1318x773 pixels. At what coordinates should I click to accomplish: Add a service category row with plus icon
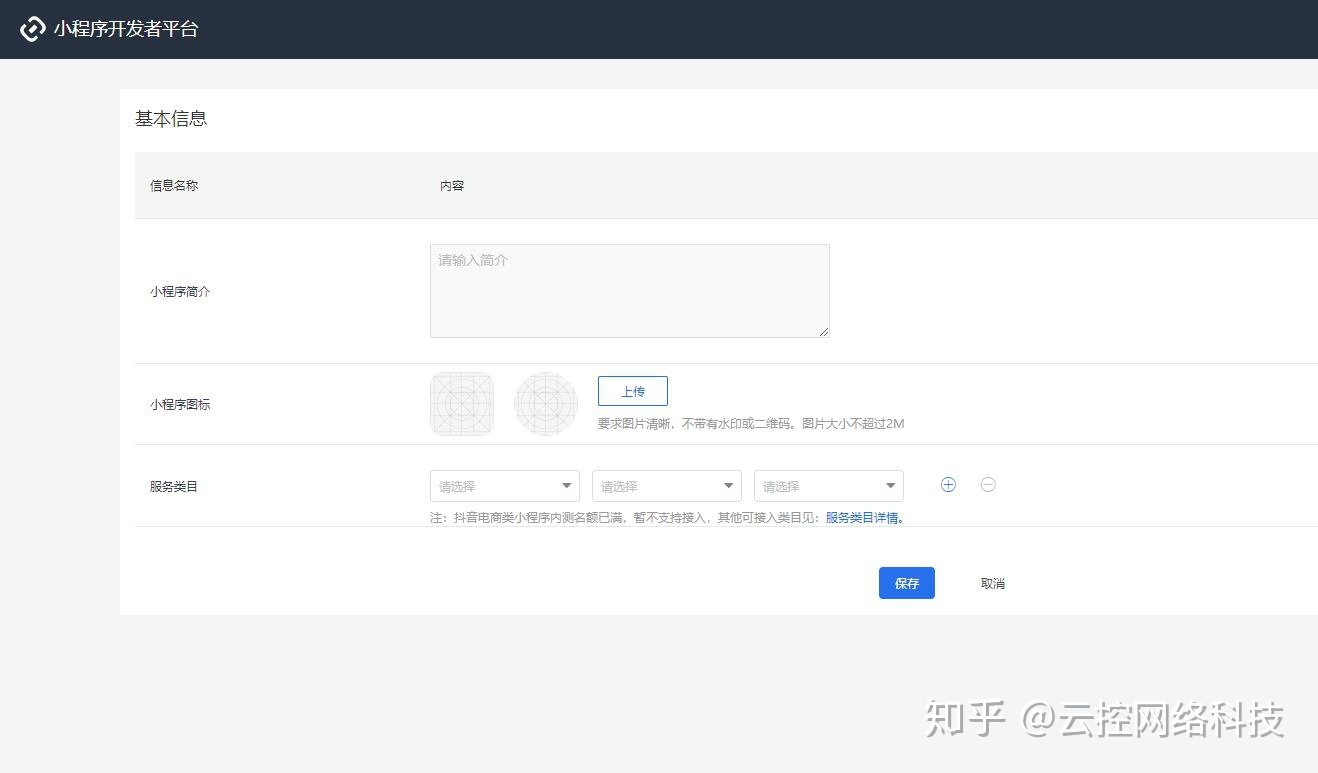948,485
